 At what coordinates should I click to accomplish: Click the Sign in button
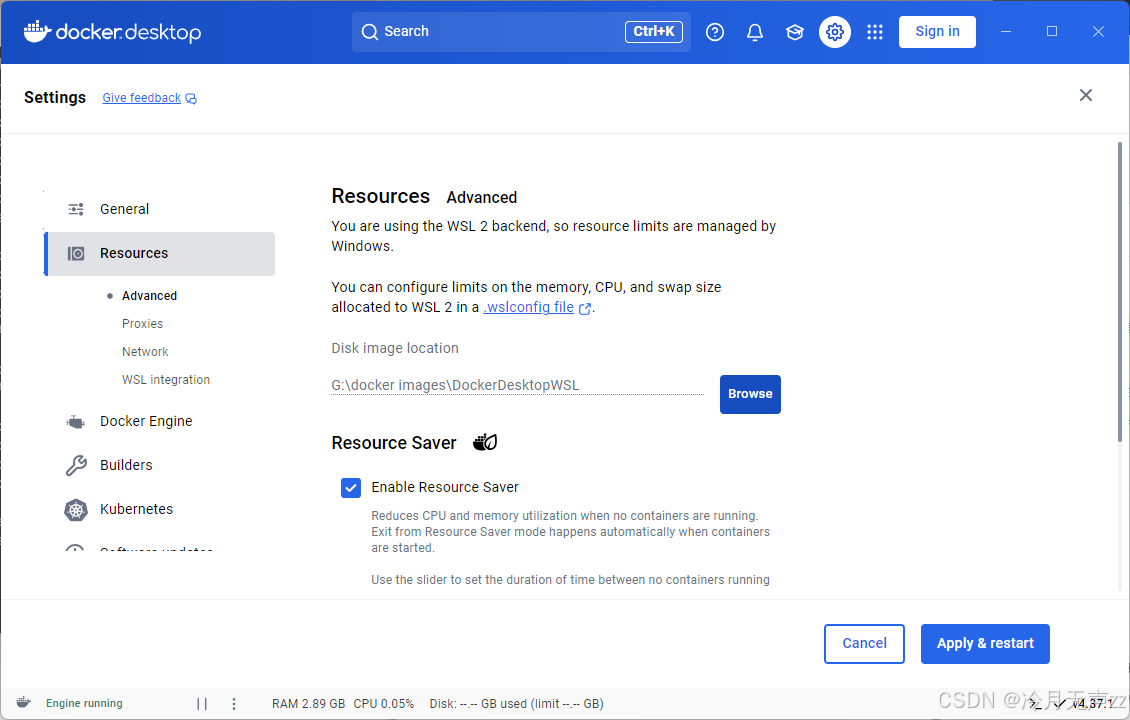pyautogui.click(x=937, y=32)
